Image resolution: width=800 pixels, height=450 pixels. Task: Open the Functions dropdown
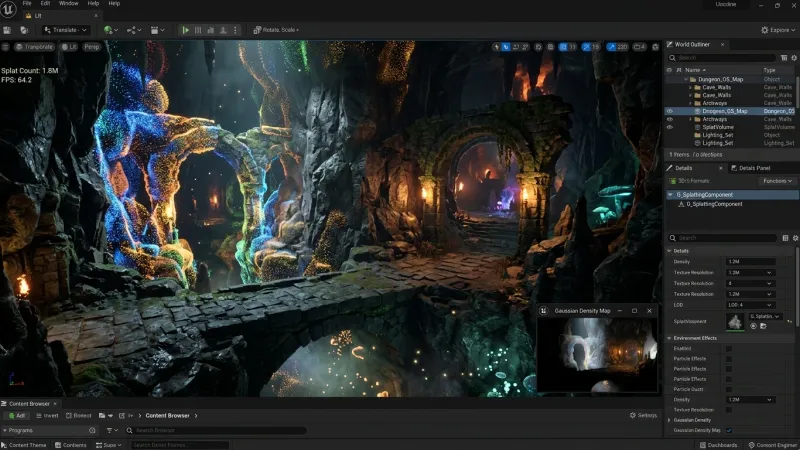pyautogui.click(x=778, y=181)
